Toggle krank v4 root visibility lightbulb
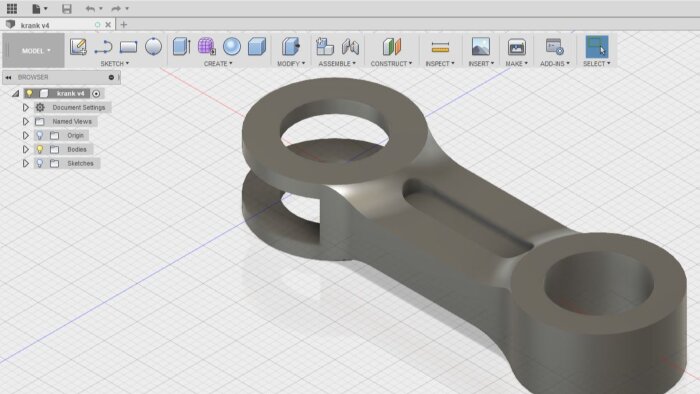This screenshot has height=394, width=700. [29, 93]
